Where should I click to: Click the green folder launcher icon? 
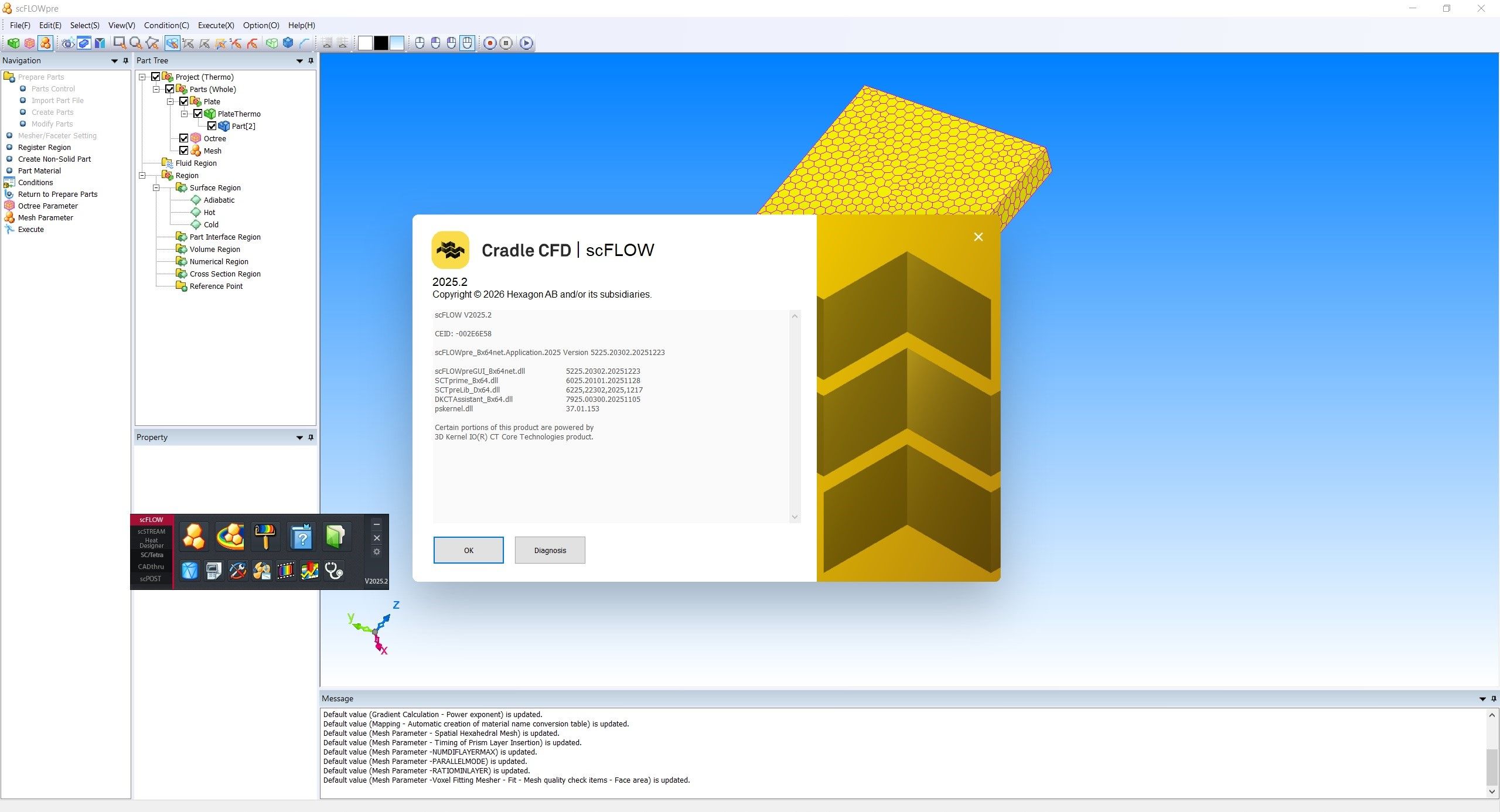tap(335, 537)
